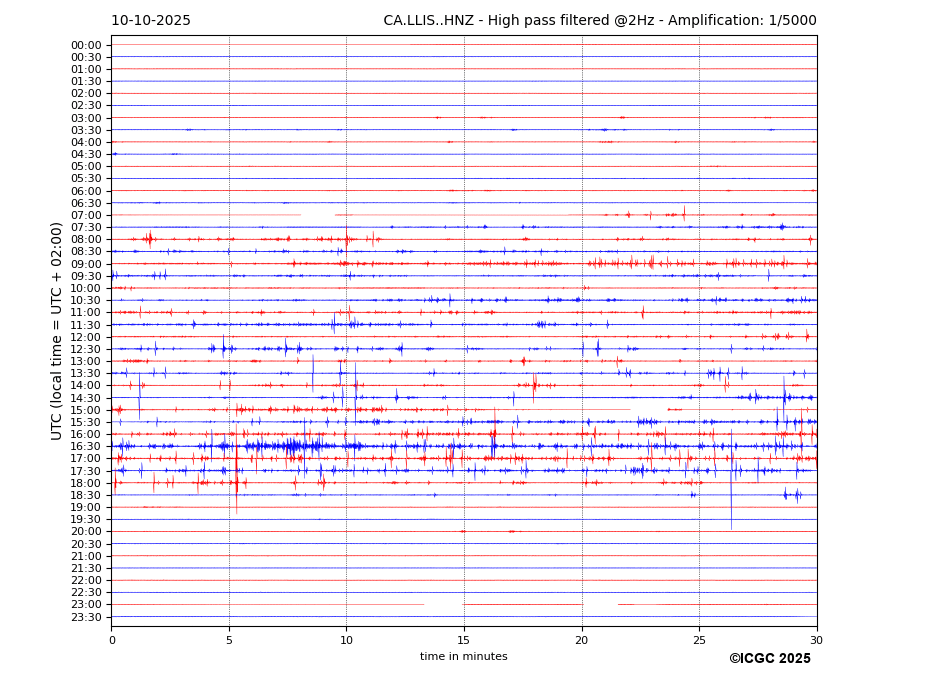Select the 16:30 time row label
This screenshot has height=696, width=927.
pos(85,446)
